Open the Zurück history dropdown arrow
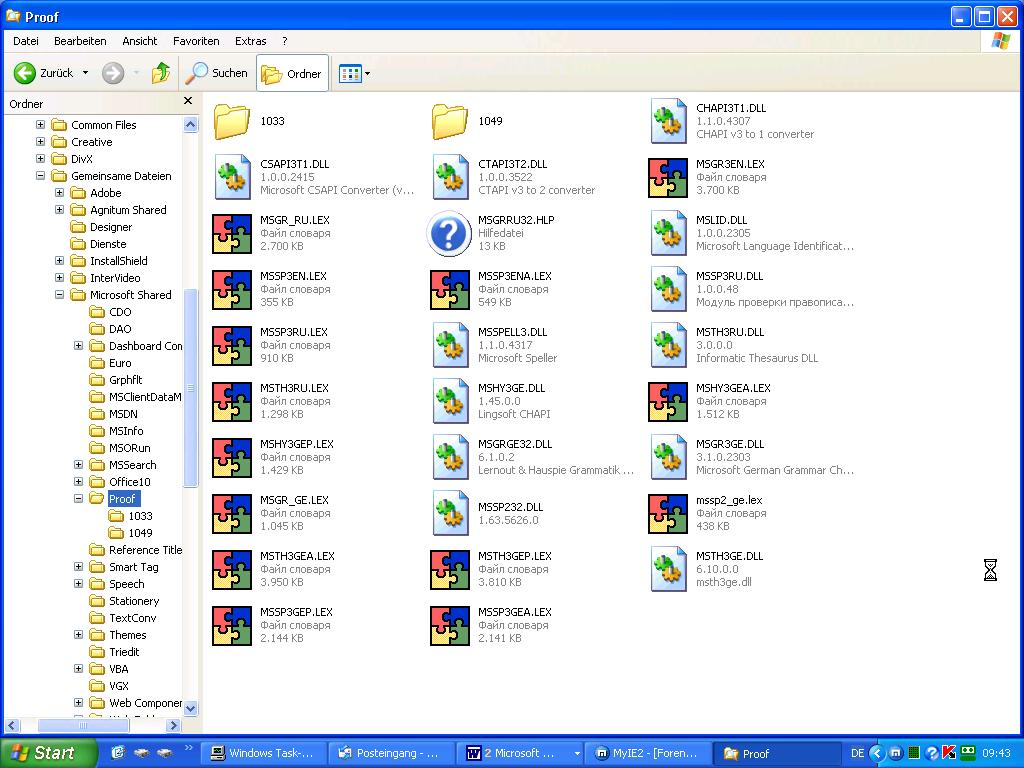This screenshot has width=1024, height=768. pos(86,73)
